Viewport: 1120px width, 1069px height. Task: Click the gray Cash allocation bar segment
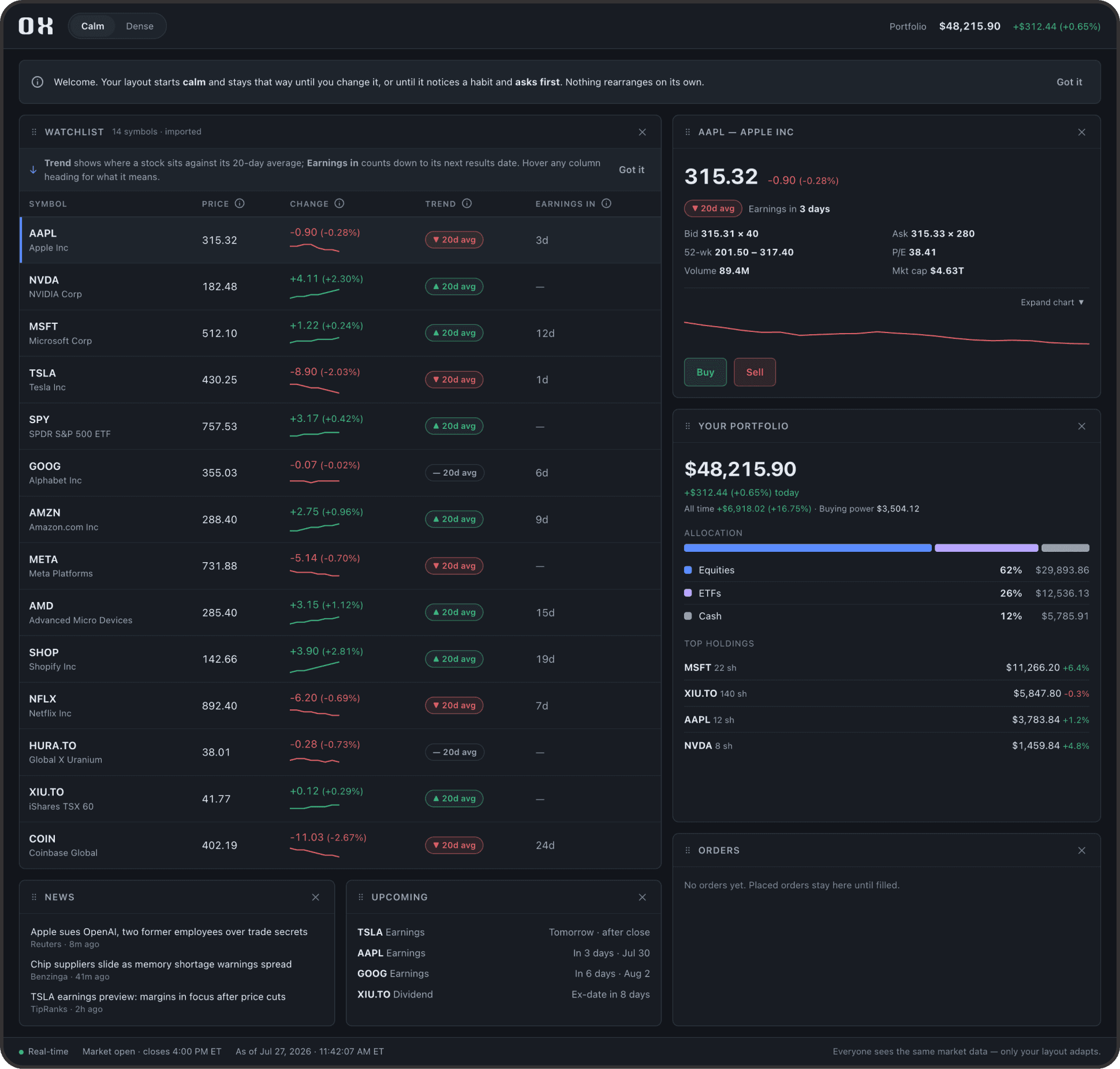[1065, 548]
